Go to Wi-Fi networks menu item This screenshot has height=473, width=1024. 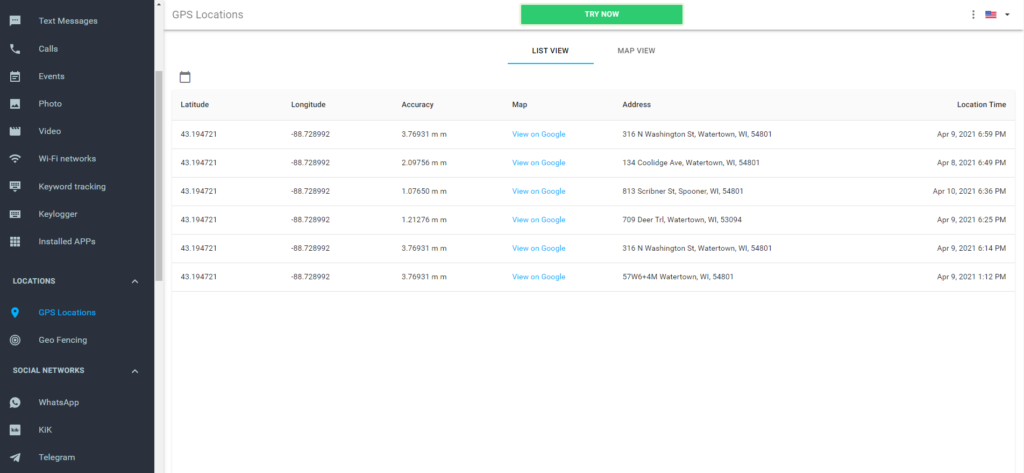click(67, 158)
